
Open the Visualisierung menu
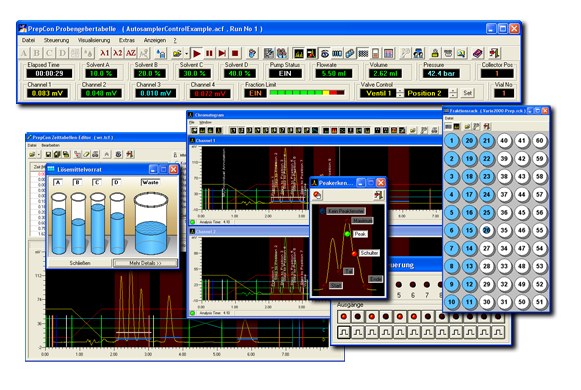94,40
